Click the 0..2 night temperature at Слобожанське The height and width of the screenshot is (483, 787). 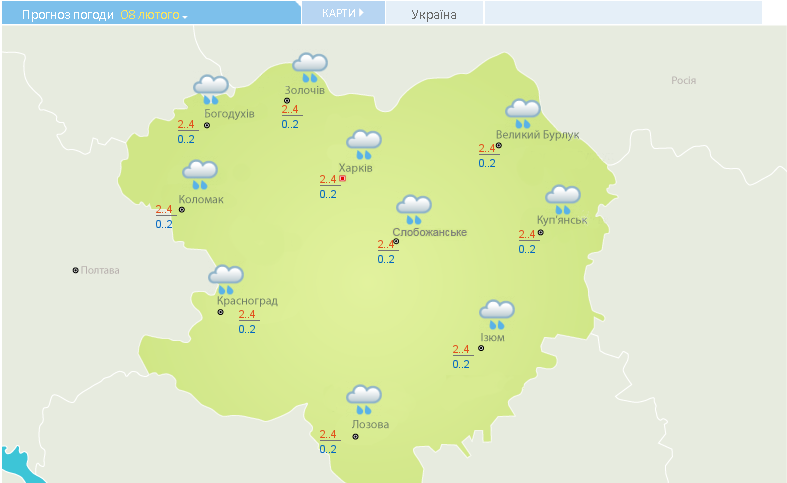click(386, 259)
